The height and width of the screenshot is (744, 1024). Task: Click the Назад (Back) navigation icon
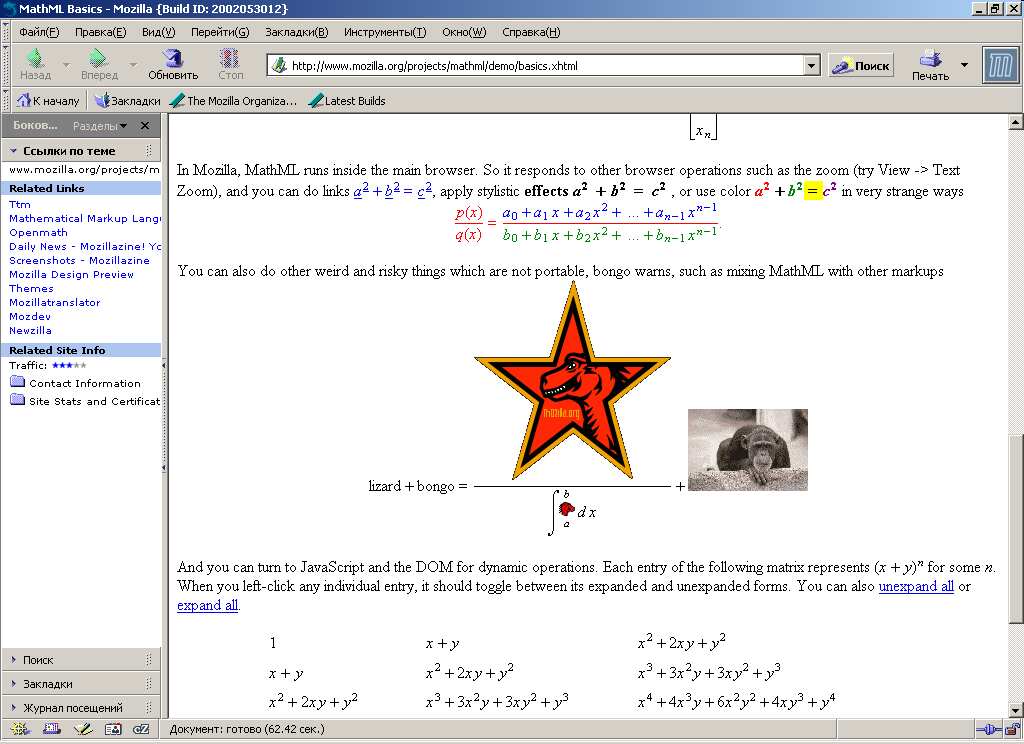35,64
